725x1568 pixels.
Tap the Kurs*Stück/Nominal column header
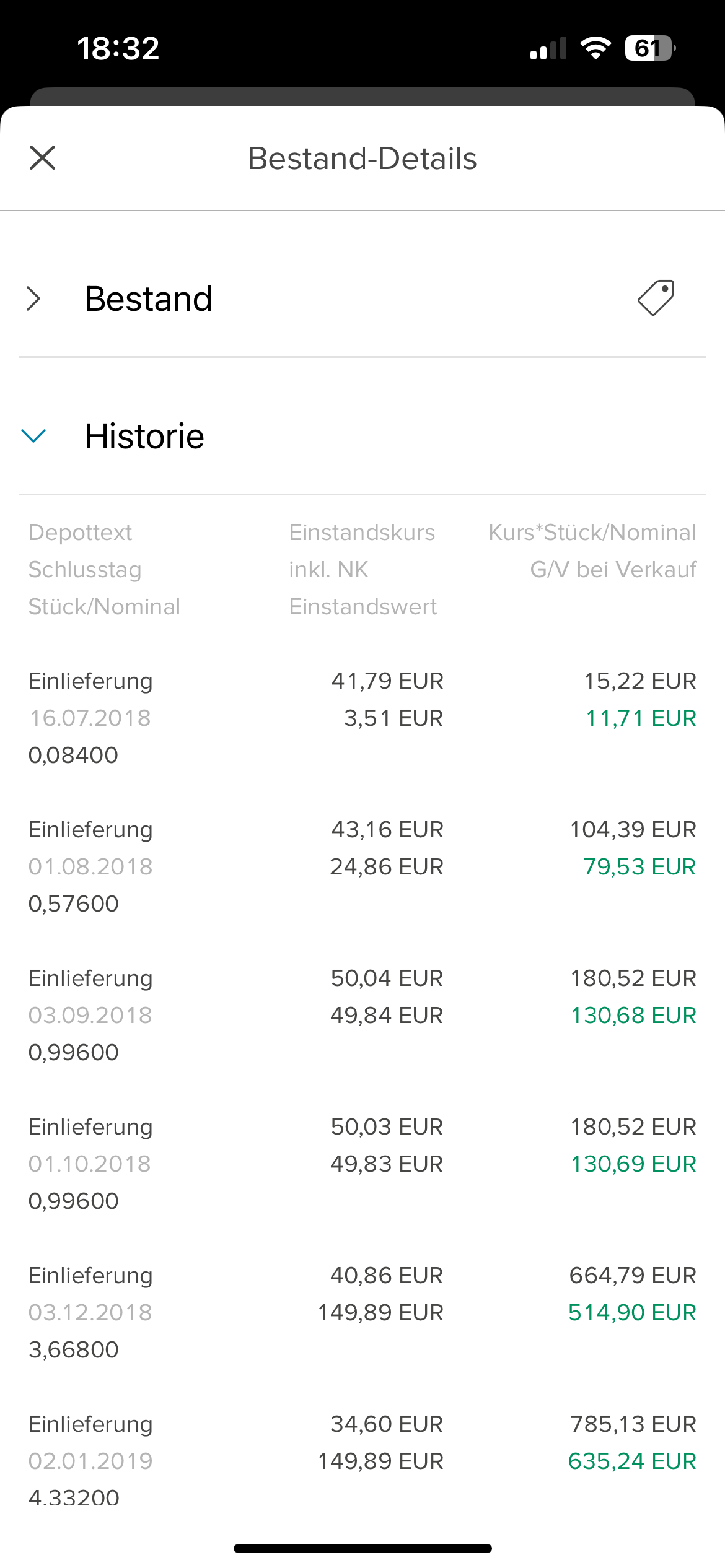[x=592, y=533]
